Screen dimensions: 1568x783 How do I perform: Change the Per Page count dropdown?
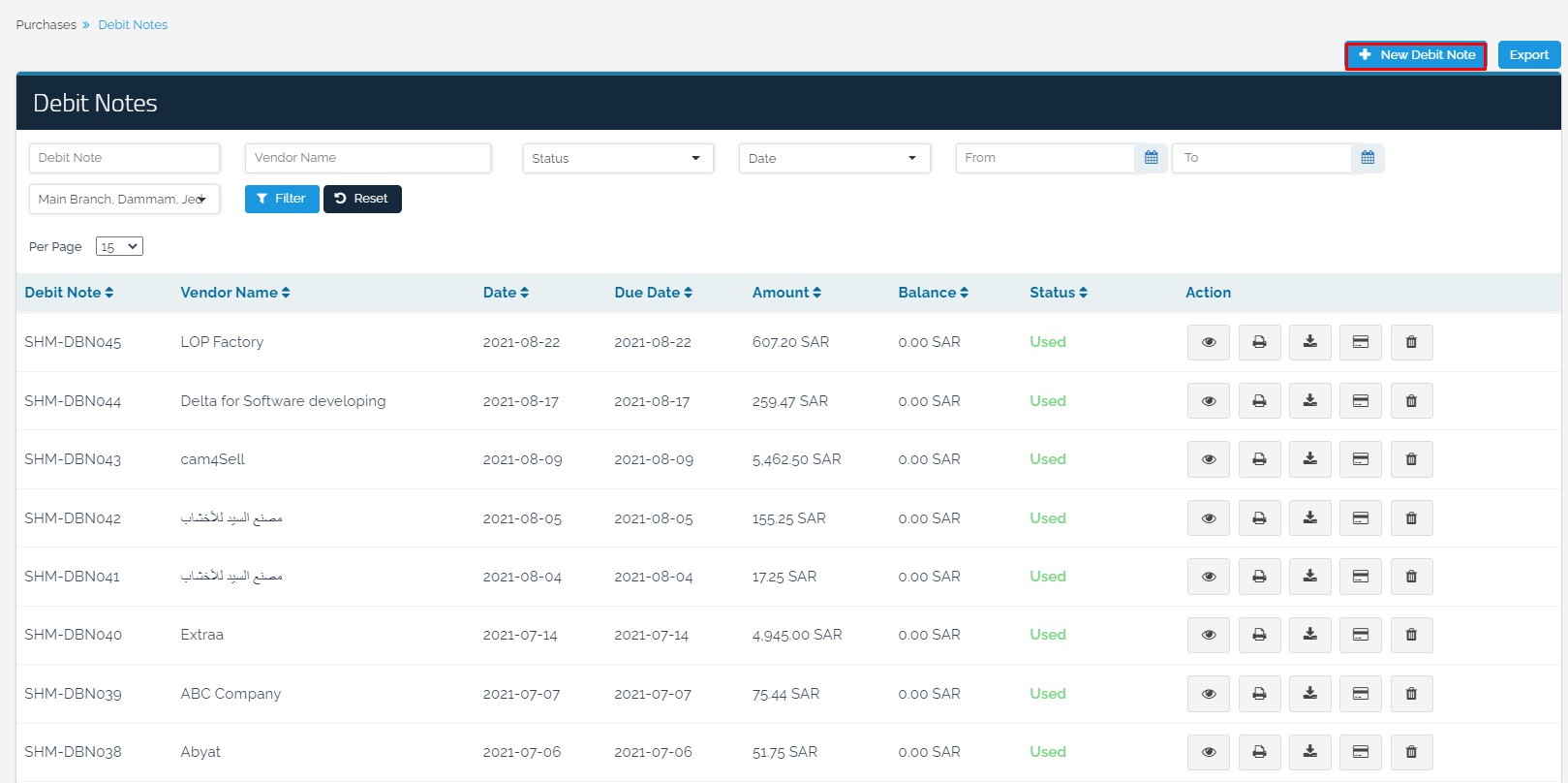[119, 247]
